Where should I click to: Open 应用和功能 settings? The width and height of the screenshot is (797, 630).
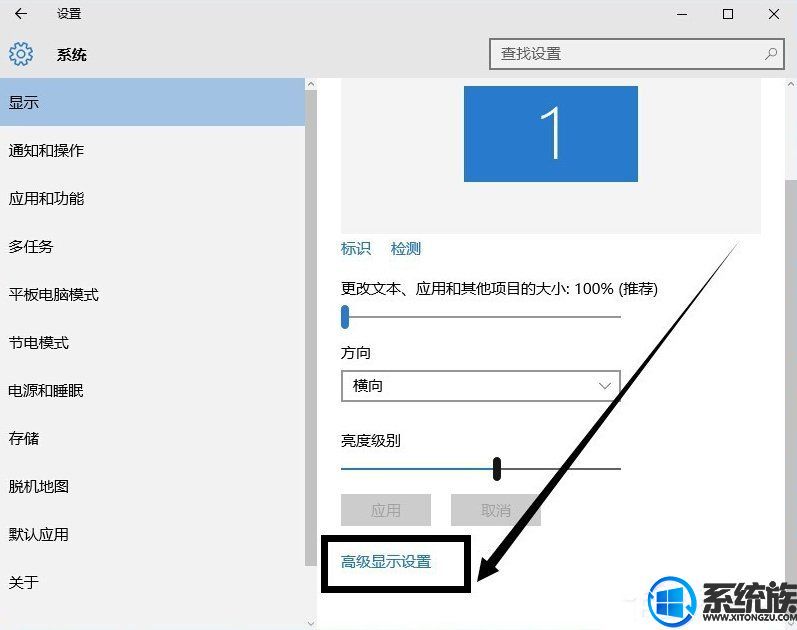pos(152,198)
